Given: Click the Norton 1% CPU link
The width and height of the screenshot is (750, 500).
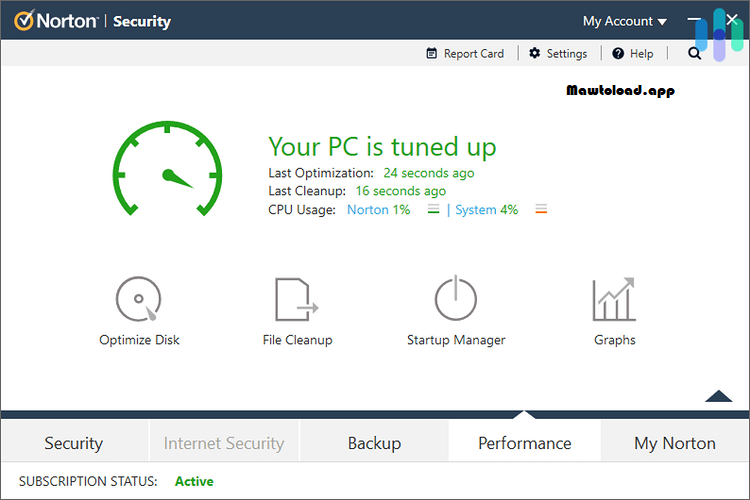Looking at the screenshot, I should coord(378,210).
